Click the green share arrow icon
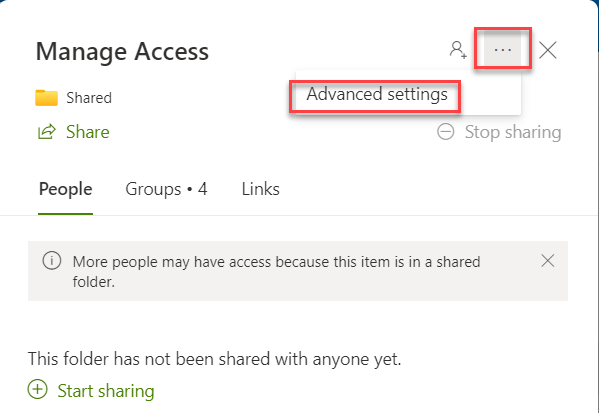 [47, 132]
